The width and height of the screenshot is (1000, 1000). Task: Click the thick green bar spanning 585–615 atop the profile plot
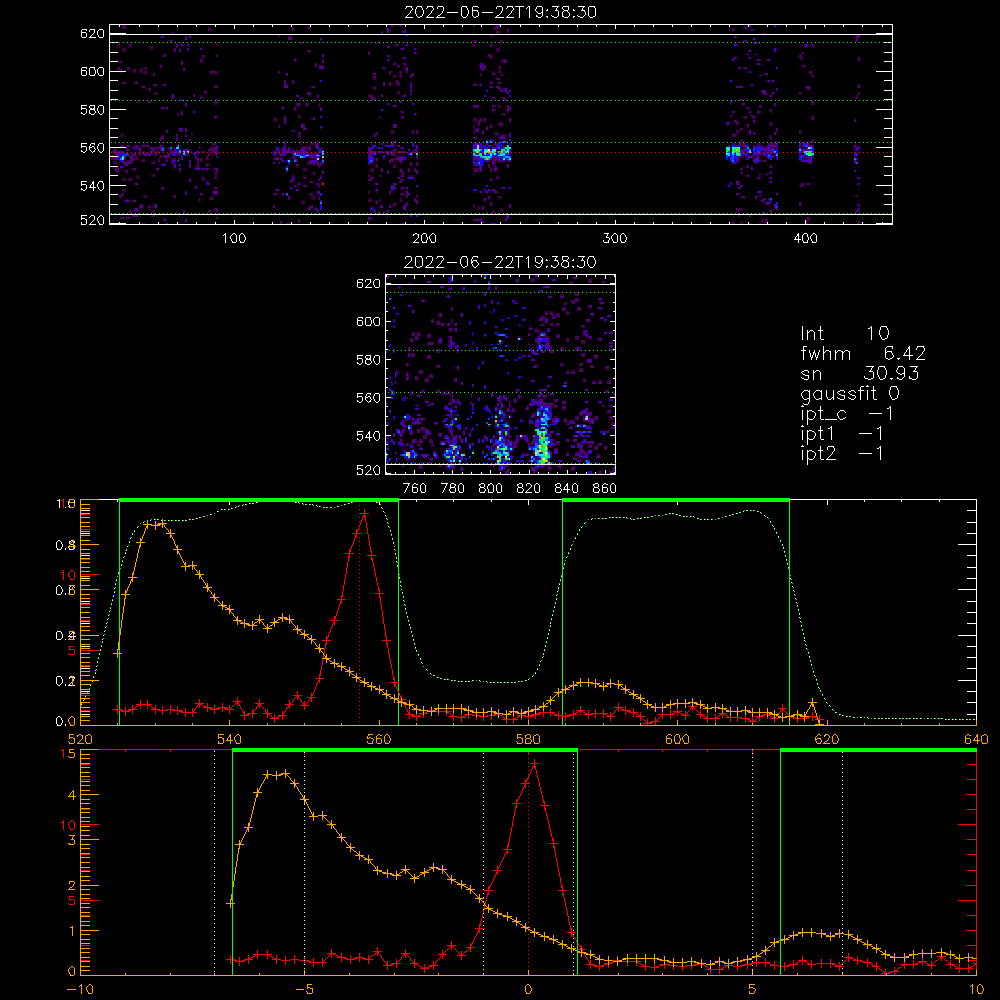click(x=676, y=501)
